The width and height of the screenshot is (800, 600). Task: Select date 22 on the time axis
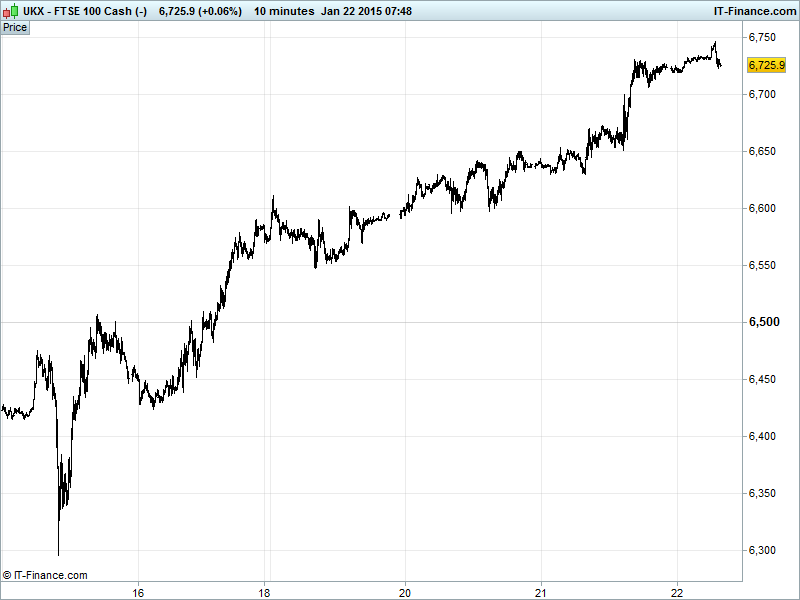pyautogui.click(x=677, y=590)
